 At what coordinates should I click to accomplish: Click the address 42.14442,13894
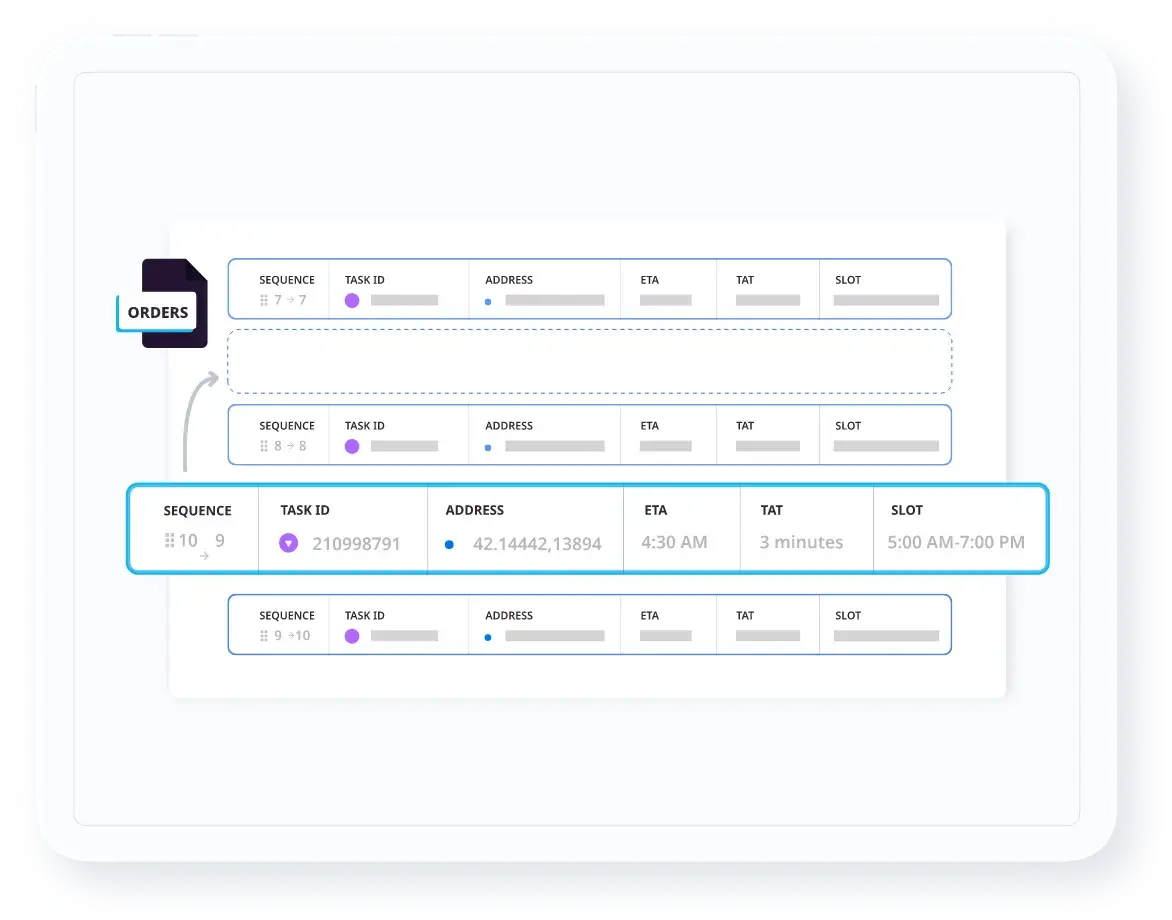click(x=537, y=544)
